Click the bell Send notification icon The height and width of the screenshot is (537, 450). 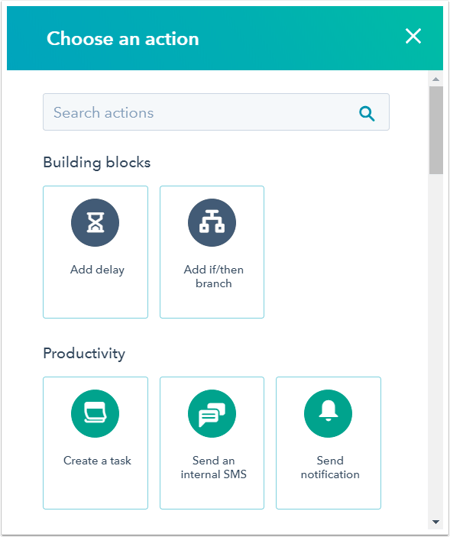tap(328, 413)
